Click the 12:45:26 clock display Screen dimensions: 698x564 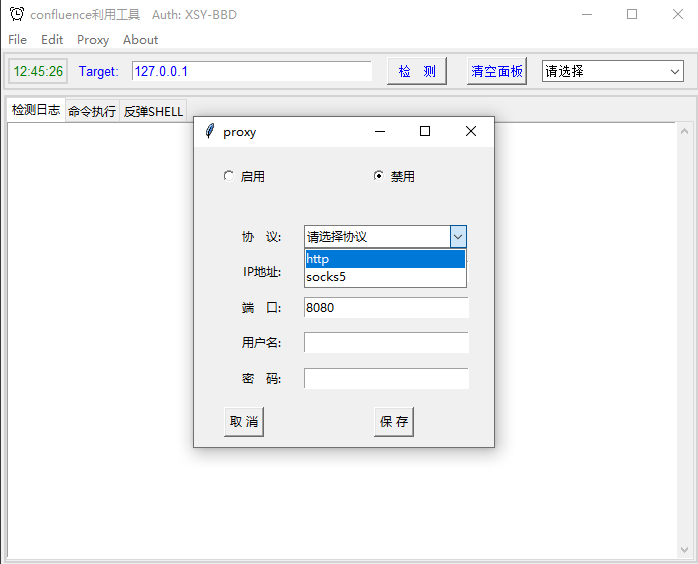(38, 71)
